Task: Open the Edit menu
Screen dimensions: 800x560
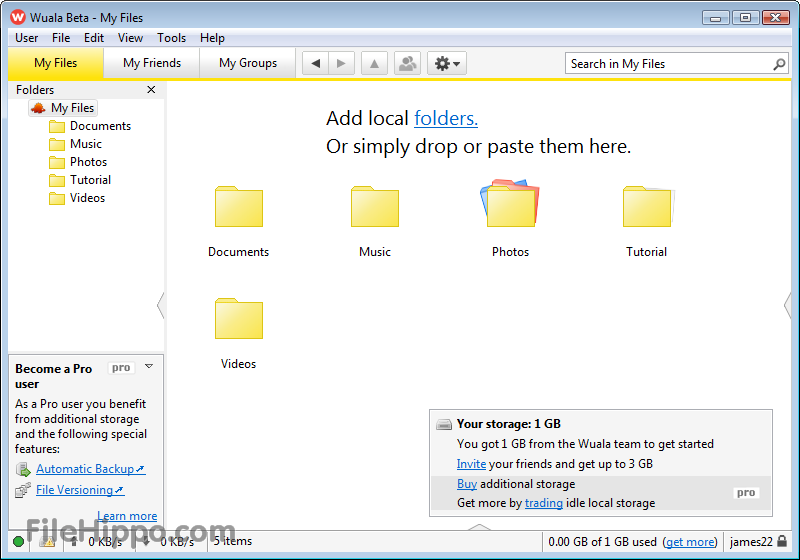Action: point(94,38)
